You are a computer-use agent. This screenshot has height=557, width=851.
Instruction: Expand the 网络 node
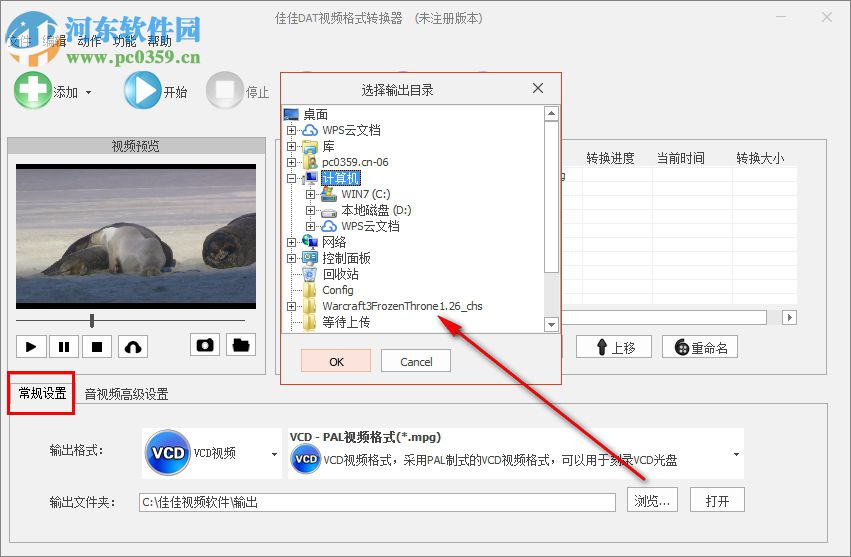point(291,242)
